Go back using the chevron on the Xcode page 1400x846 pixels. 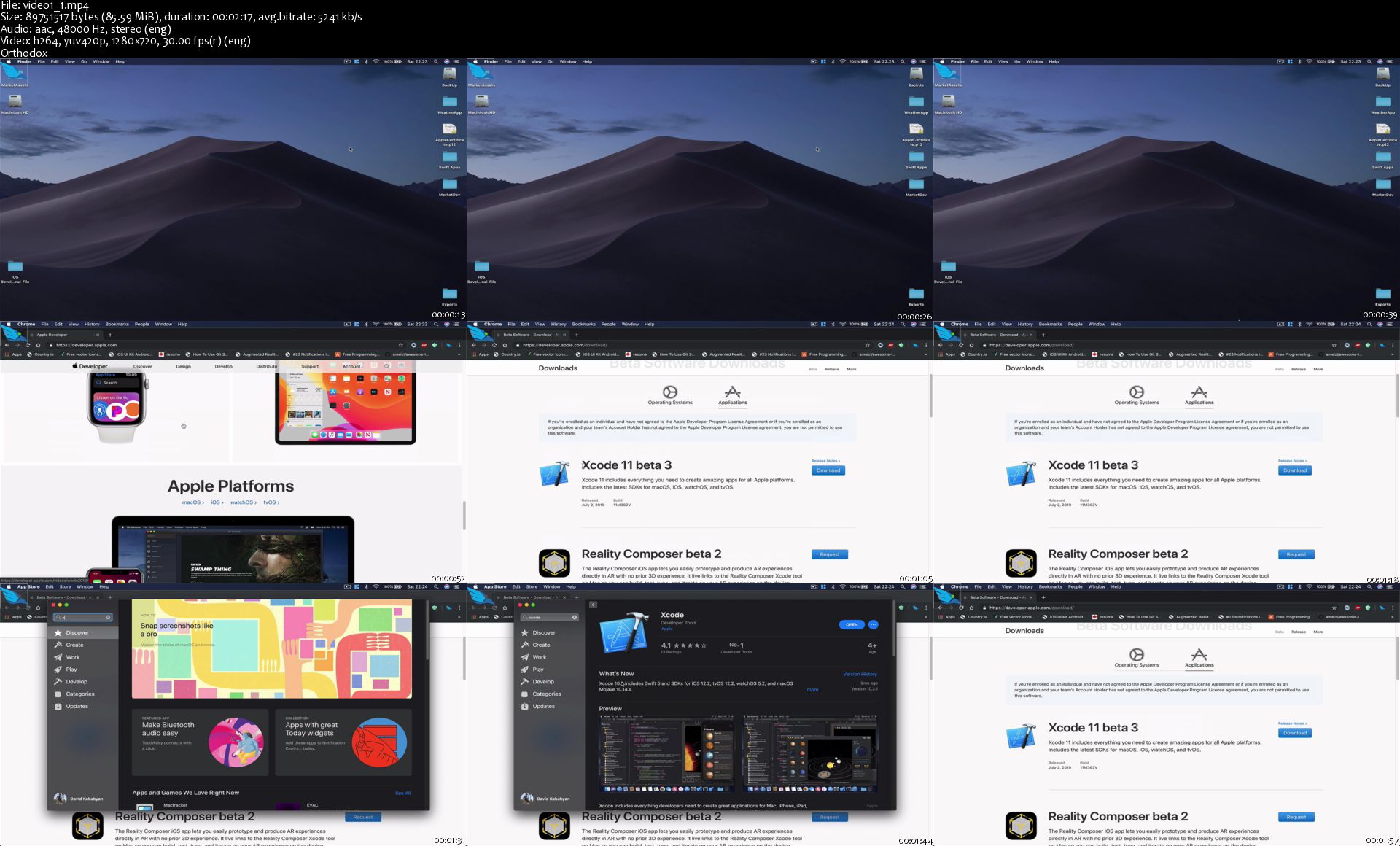click(x=593, y=605)
